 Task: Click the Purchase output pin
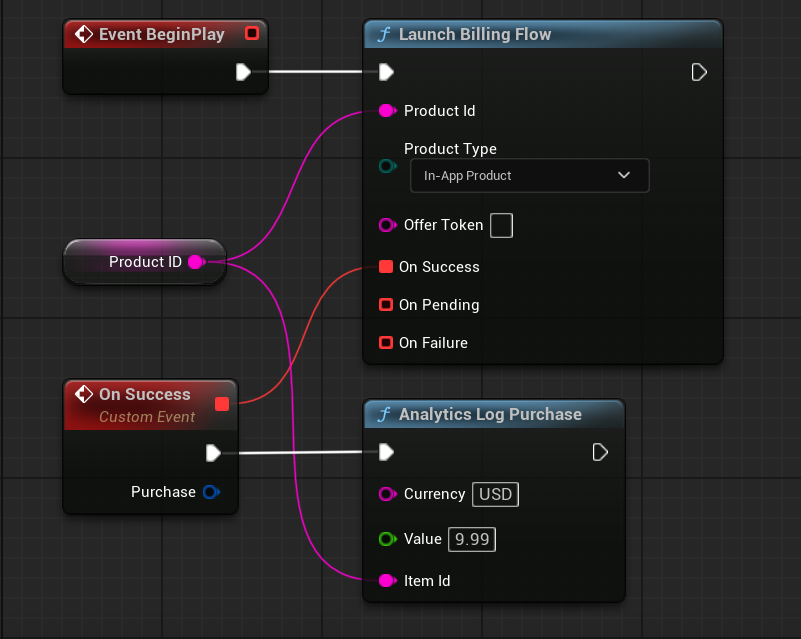coord(210,492)
